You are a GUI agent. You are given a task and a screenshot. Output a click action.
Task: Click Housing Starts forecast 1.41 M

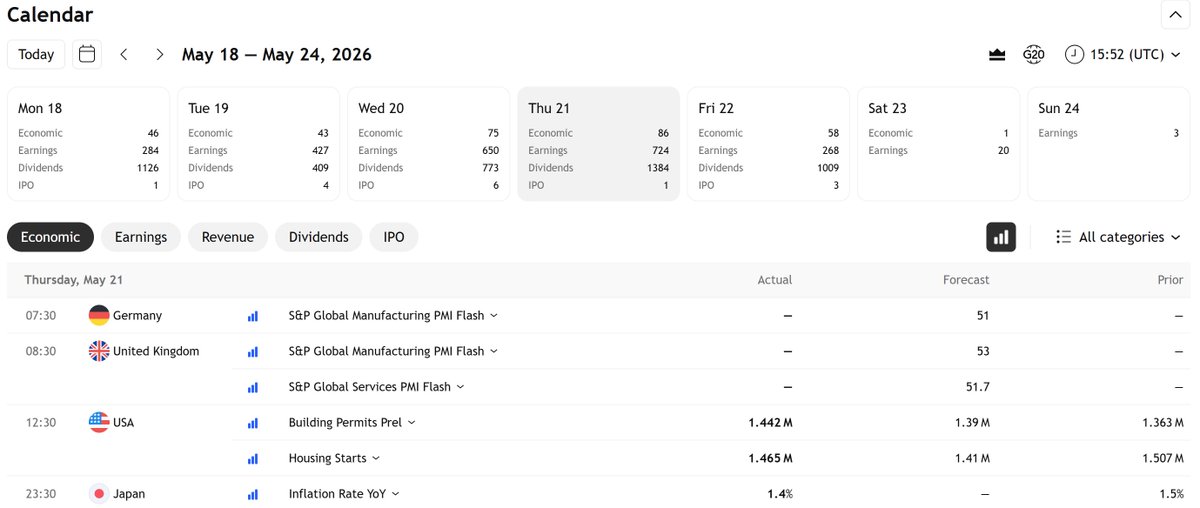click(x=971, y=459)
